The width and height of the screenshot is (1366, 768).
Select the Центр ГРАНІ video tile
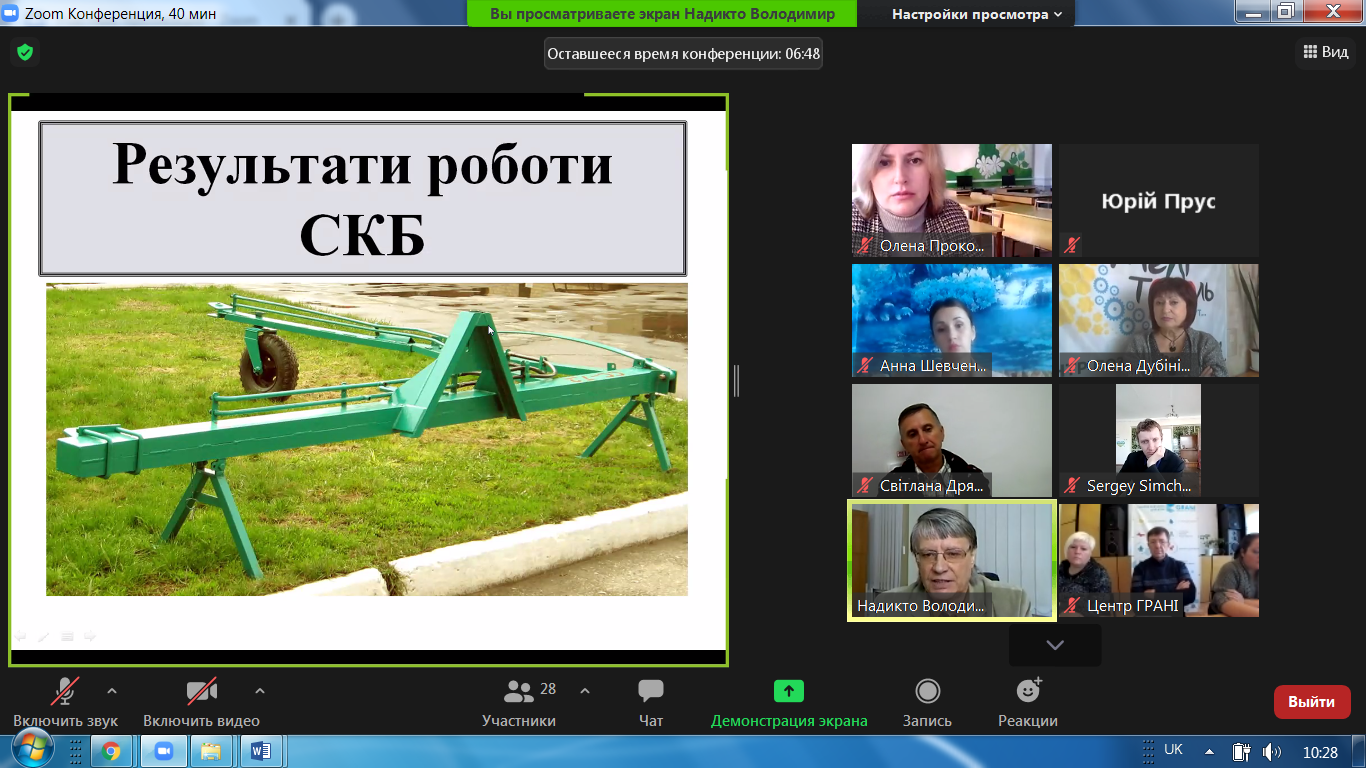point(1159,560)
